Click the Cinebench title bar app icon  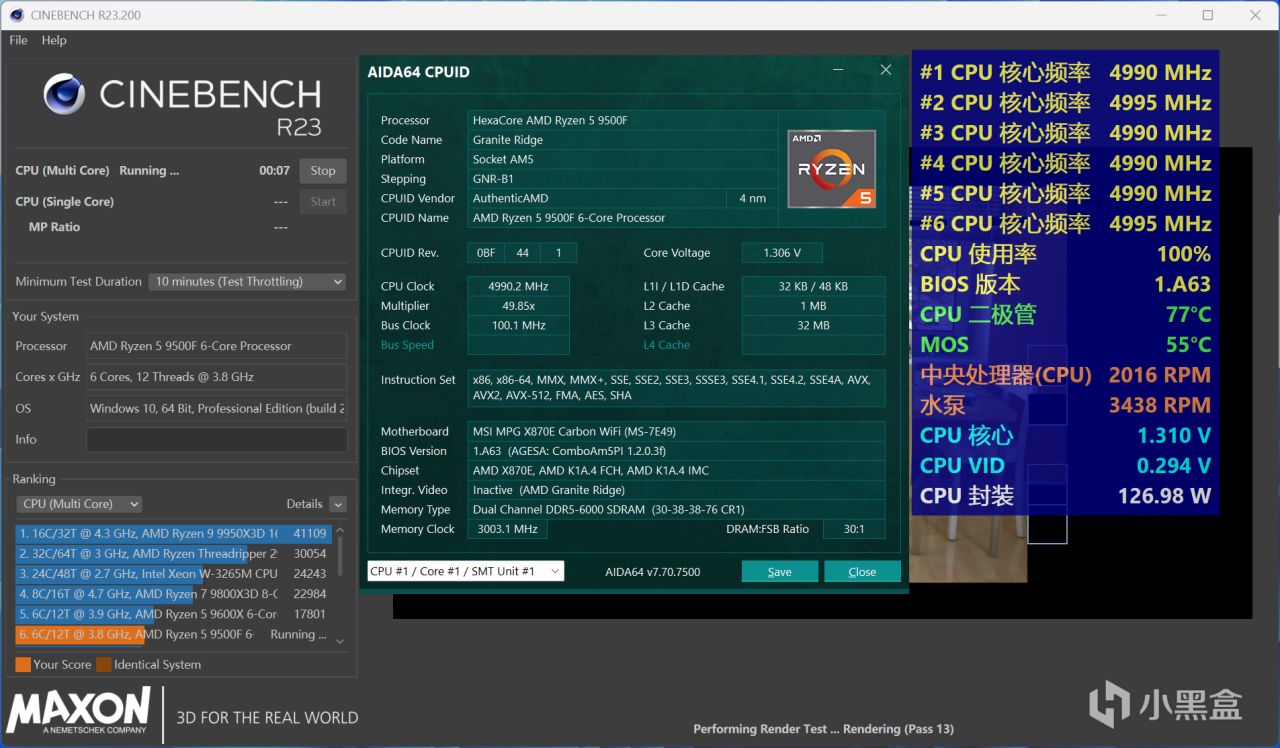pyautogui.click(x=16, y=15)
